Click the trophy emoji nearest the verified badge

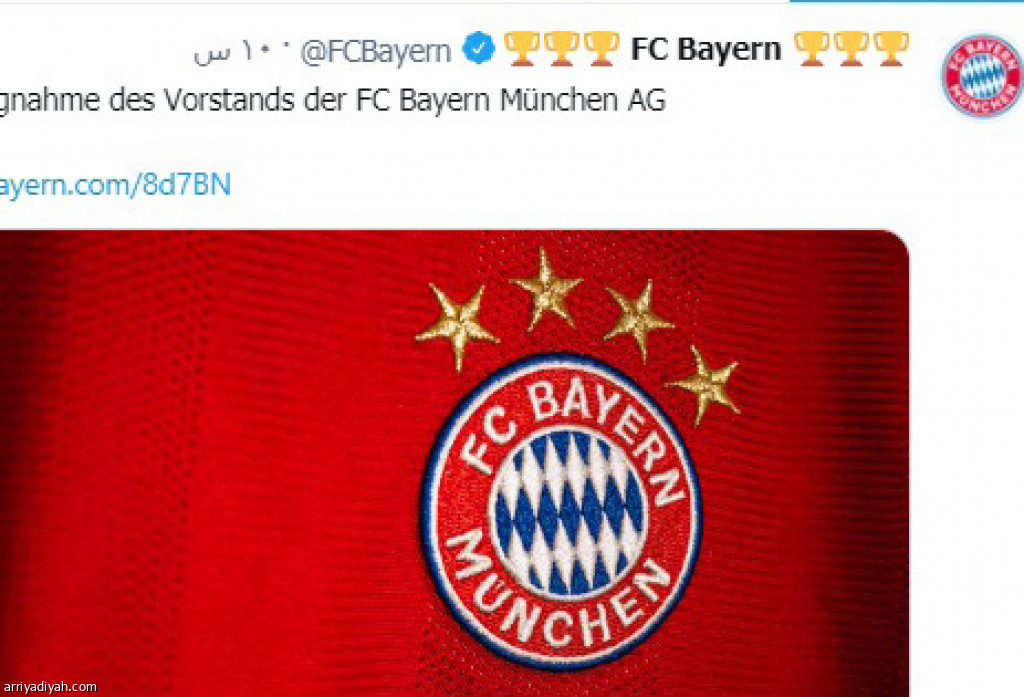(x=522, y=49)
